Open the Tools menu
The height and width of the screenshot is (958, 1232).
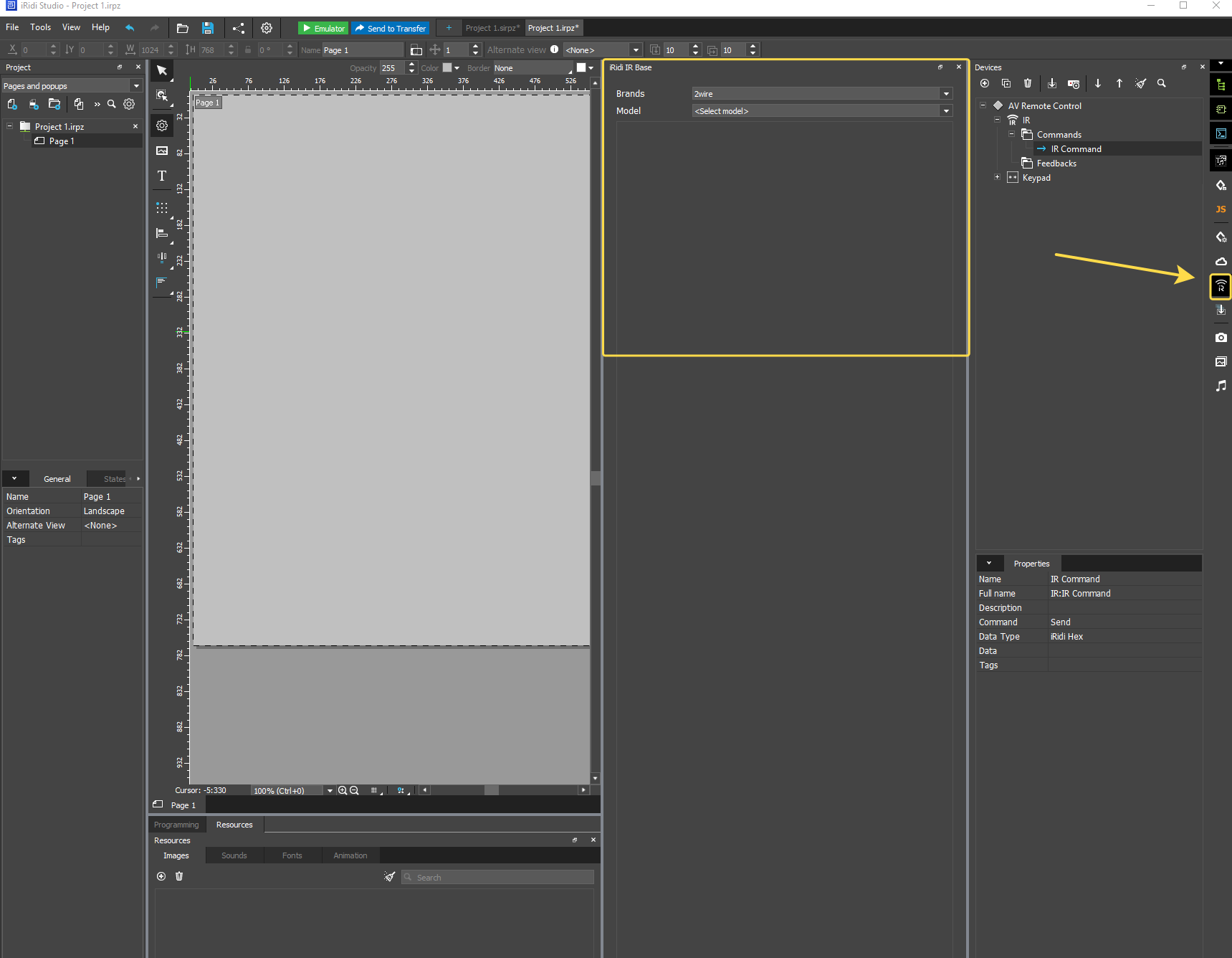tap(40, 27)
